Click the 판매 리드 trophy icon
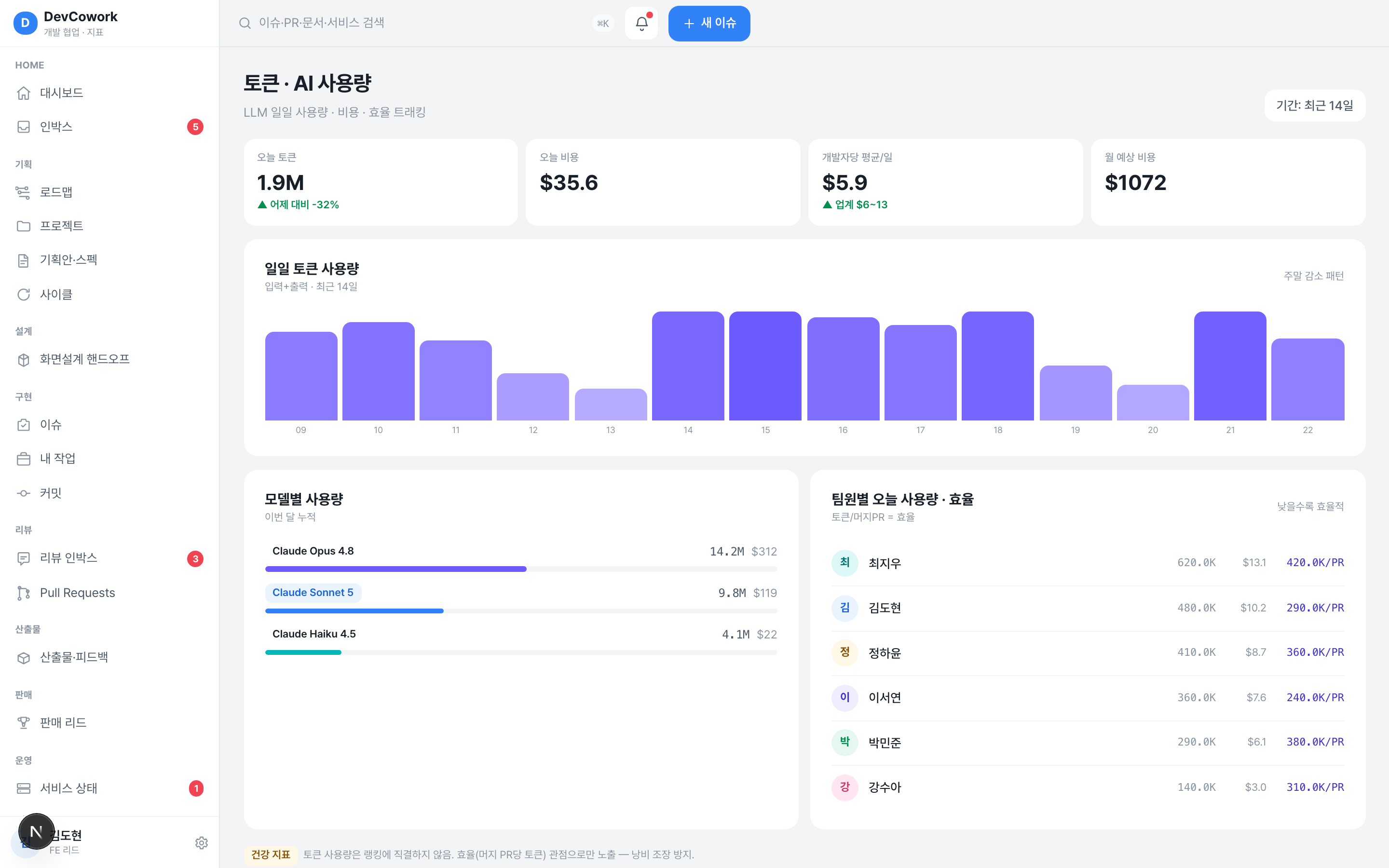Screen dimensions: 1389x868 pyautogui.click(x=24, y=723)
